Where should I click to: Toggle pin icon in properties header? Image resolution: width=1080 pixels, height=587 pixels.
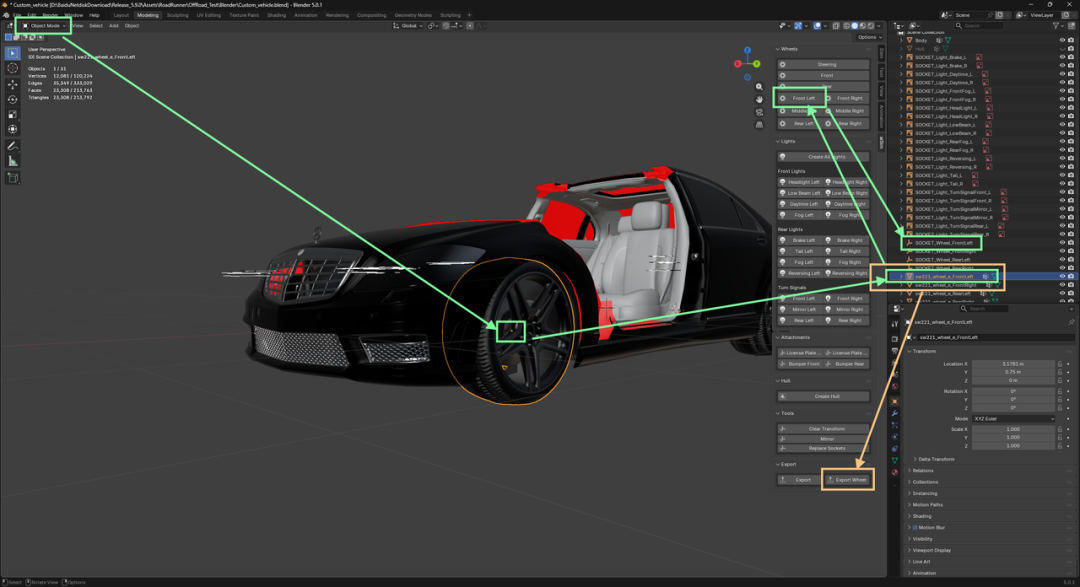click(x=1071, y=322)
